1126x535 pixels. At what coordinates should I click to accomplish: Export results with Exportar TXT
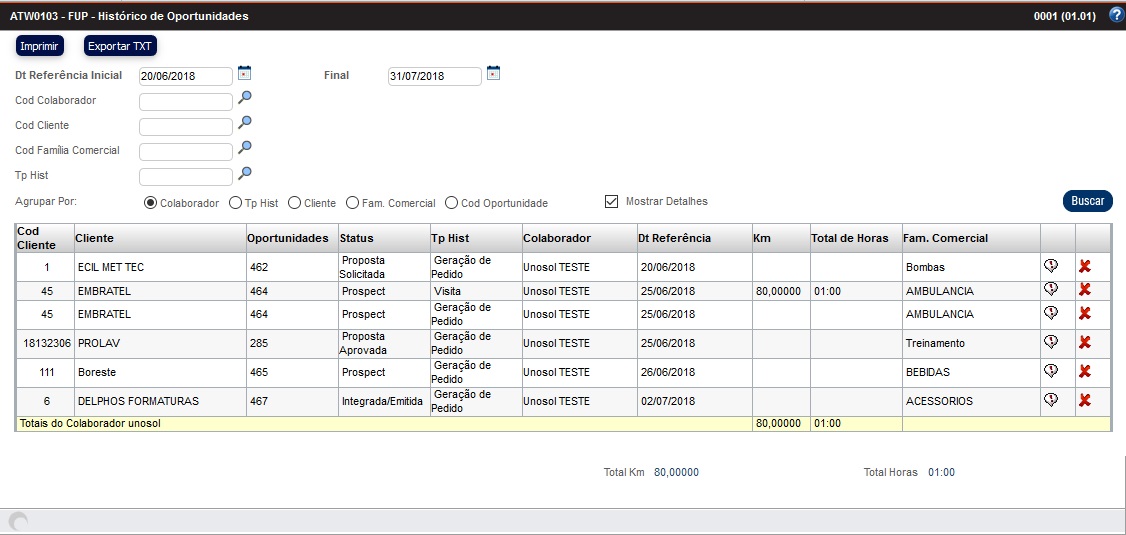(x=120, y=46)
